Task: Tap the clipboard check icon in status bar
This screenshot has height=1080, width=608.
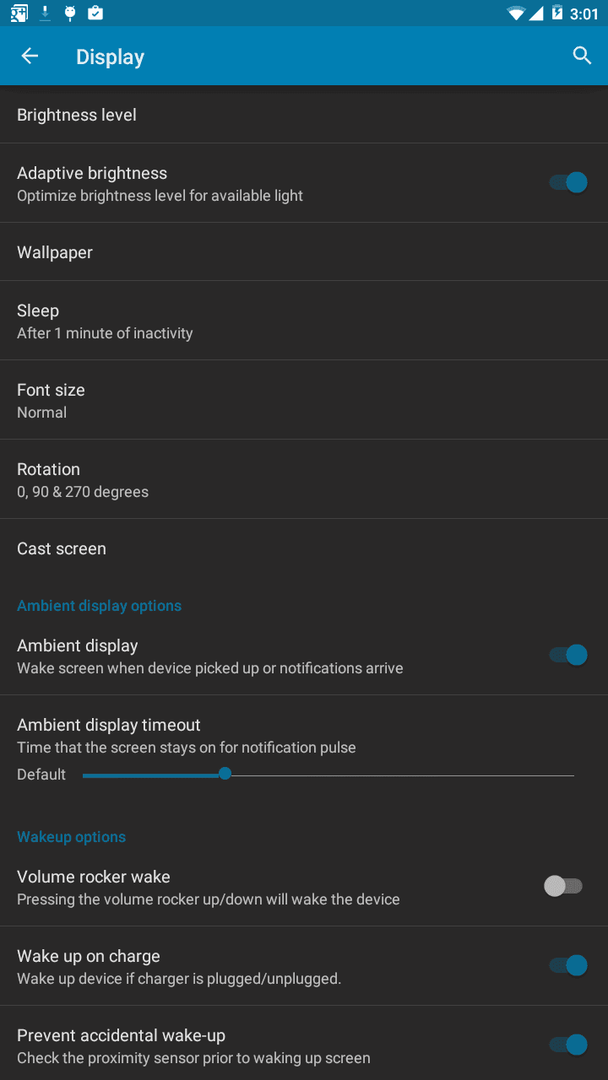Action: tap(95, 12)
